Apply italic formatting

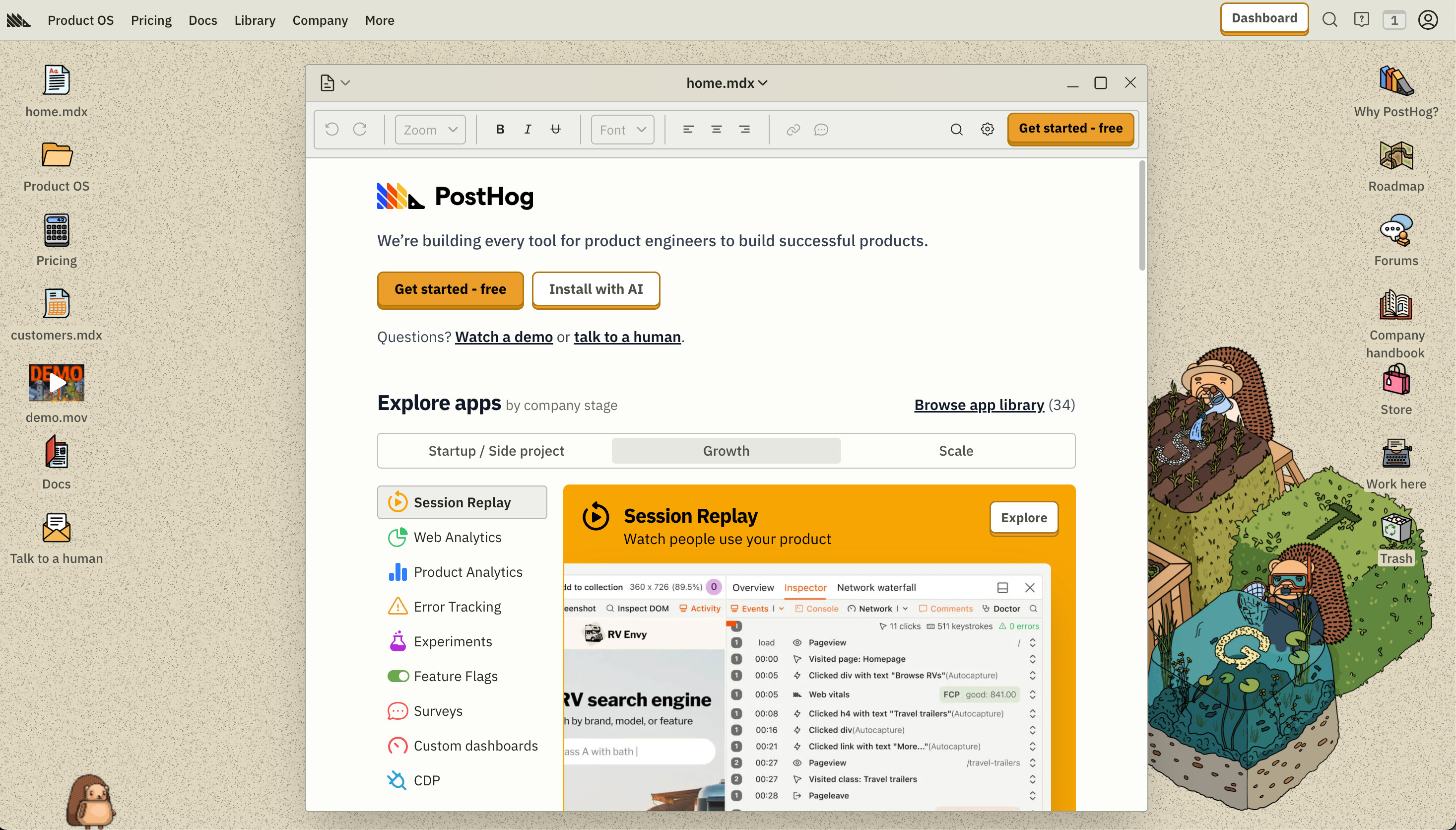pos(528,130)
